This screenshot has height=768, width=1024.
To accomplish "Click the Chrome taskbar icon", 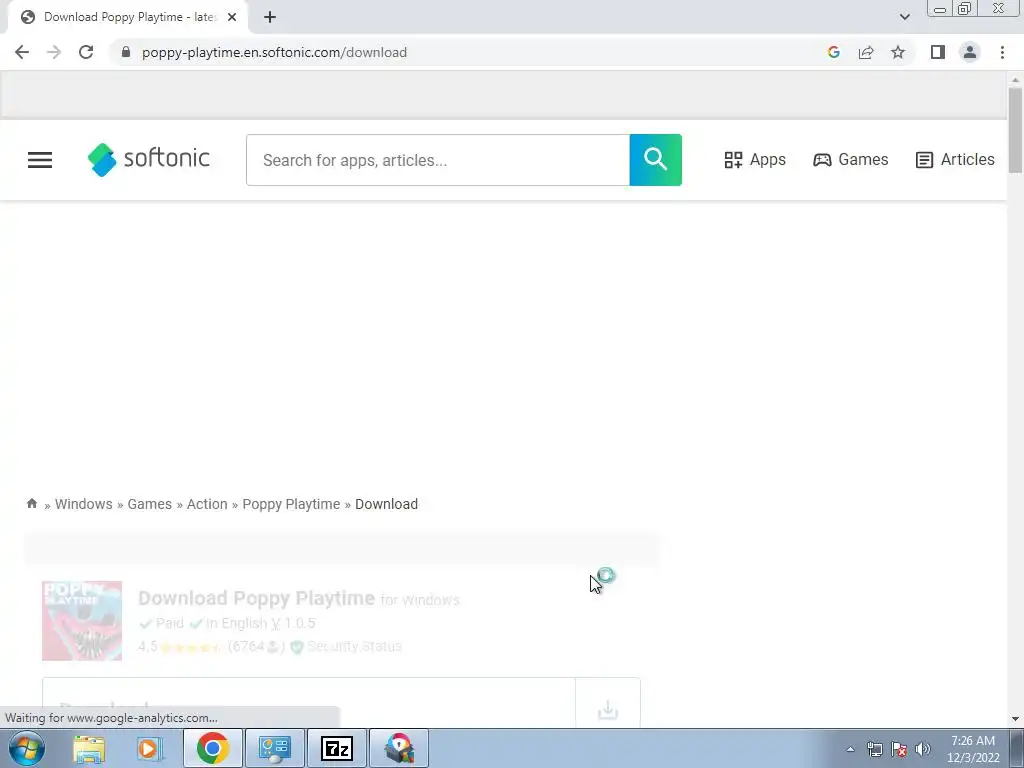I will pos(212,748).
